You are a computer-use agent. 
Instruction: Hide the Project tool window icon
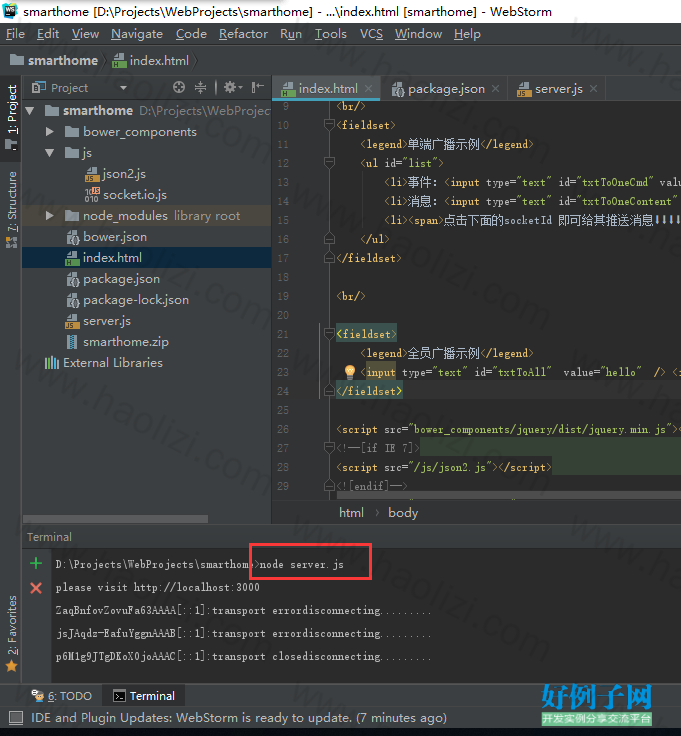[257, 87]
